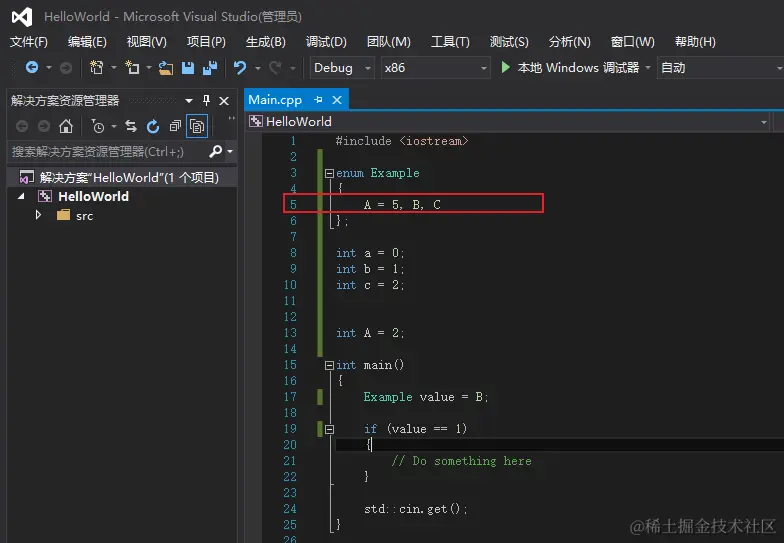The image size is (784, 543).
Task: Expand the src folder
Action: point(38,215)
